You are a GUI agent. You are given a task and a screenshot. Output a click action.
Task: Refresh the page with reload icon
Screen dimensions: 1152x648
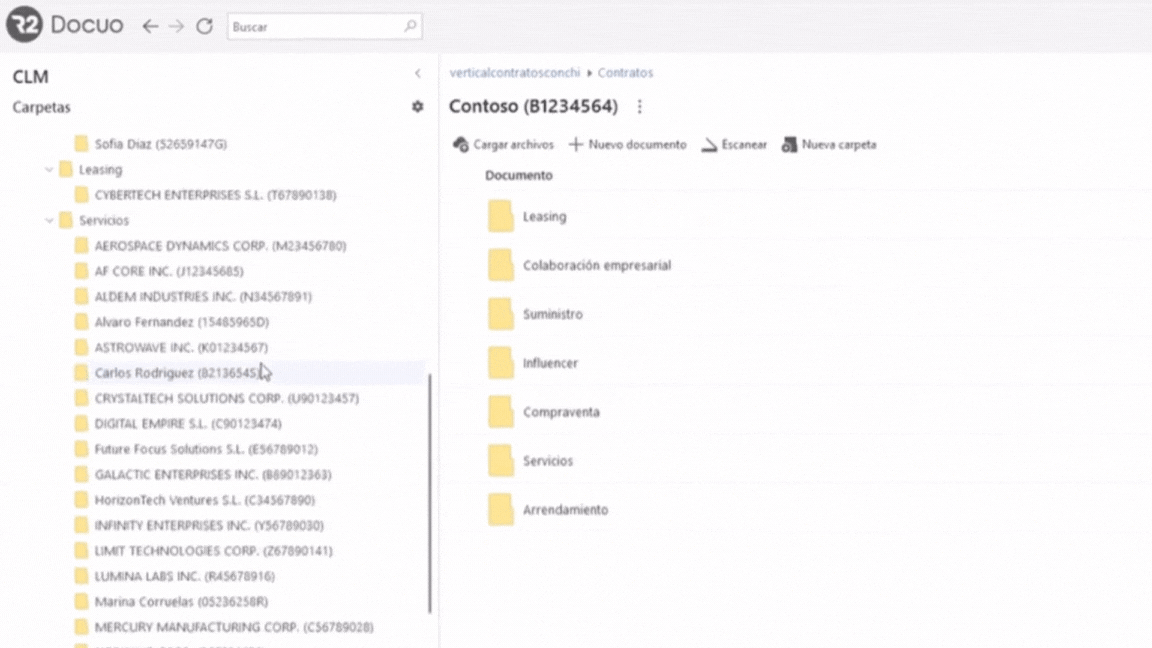coord(204,26)
